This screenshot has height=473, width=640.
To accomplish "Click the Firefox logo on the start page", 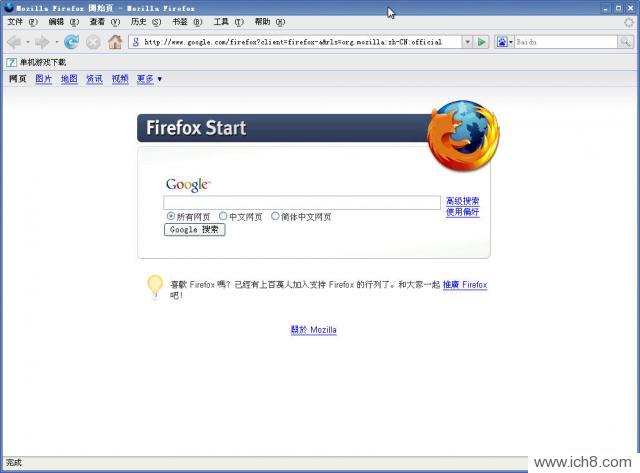I will [463, 135].
